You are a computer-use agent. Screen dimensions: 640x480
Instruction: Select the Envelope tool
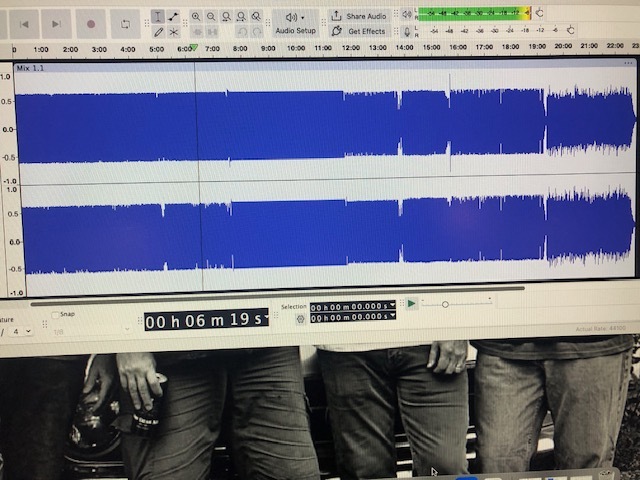click(174, 17)
